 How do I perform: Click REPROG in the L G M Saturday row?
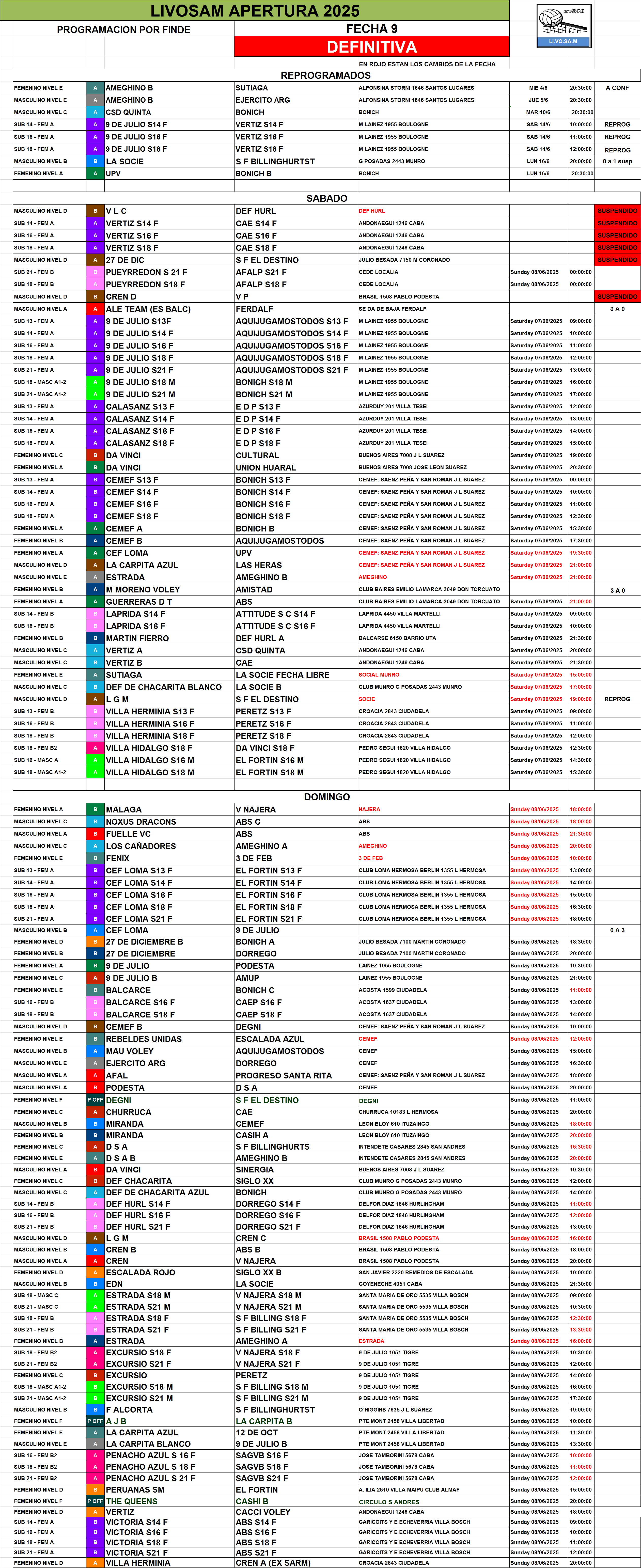[x=617, y=699]
